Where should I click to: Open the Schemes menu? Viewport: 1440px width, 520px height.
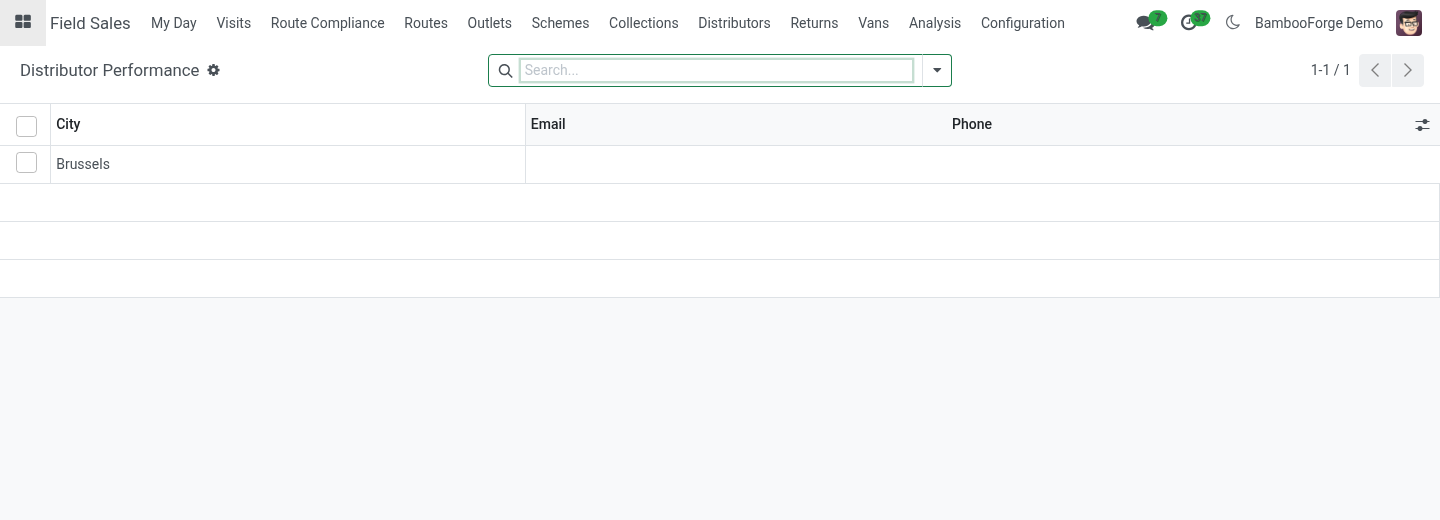coord(560,23)
